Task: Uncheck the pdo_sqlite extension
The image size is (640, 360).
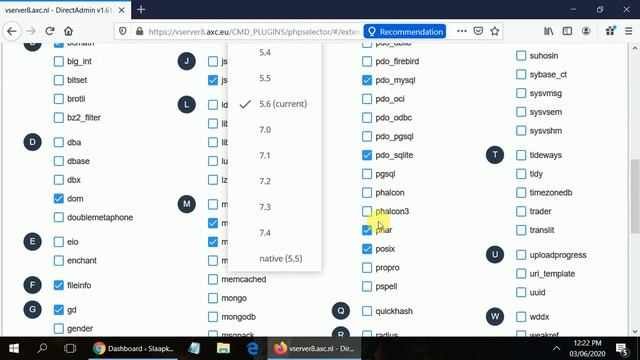Action: point(367,155)
